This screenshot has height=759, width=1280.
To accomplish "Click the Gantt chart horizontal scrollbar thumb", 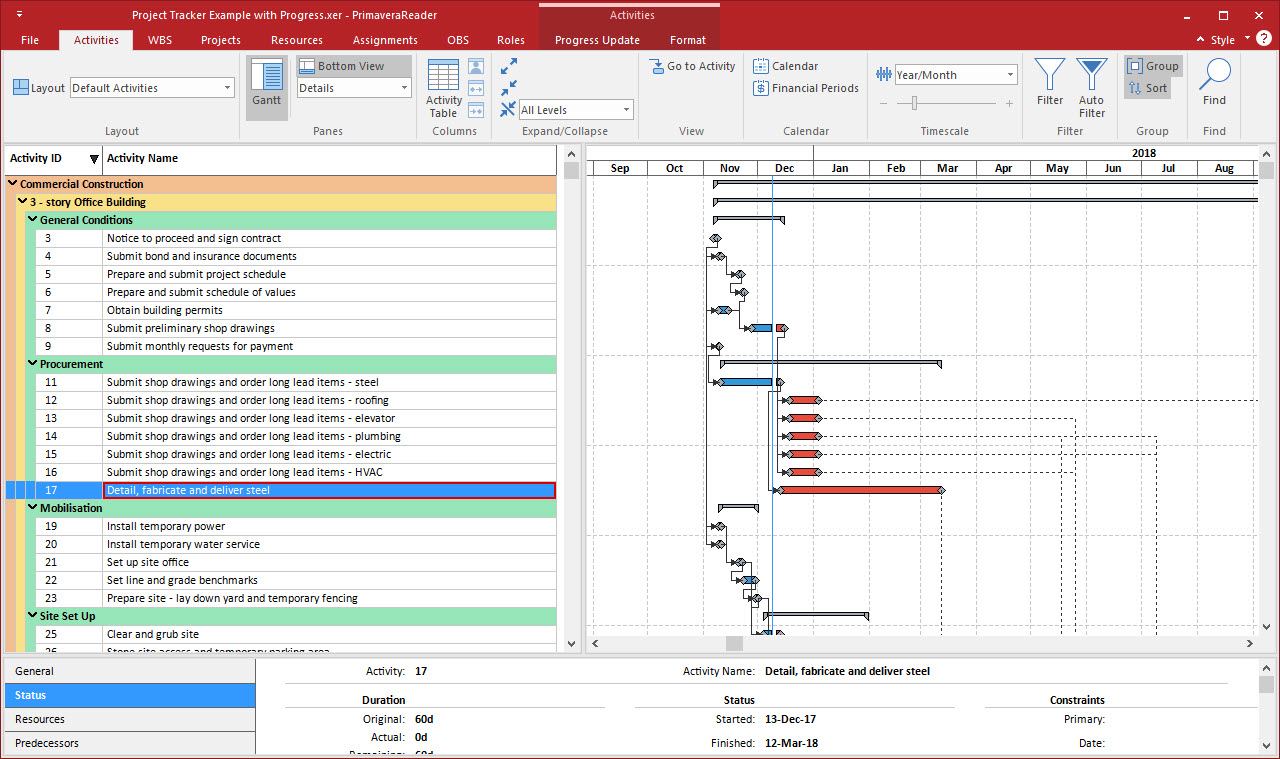I will [734, 643].
